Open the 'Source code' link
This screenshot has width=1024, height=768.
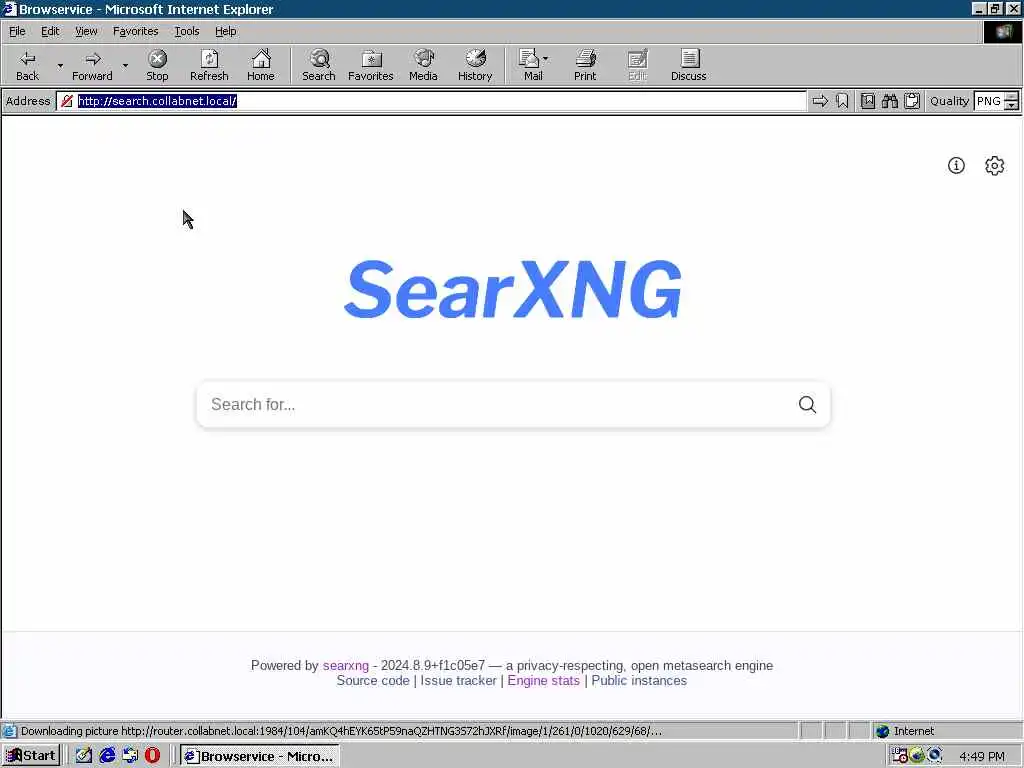[373, 680]
